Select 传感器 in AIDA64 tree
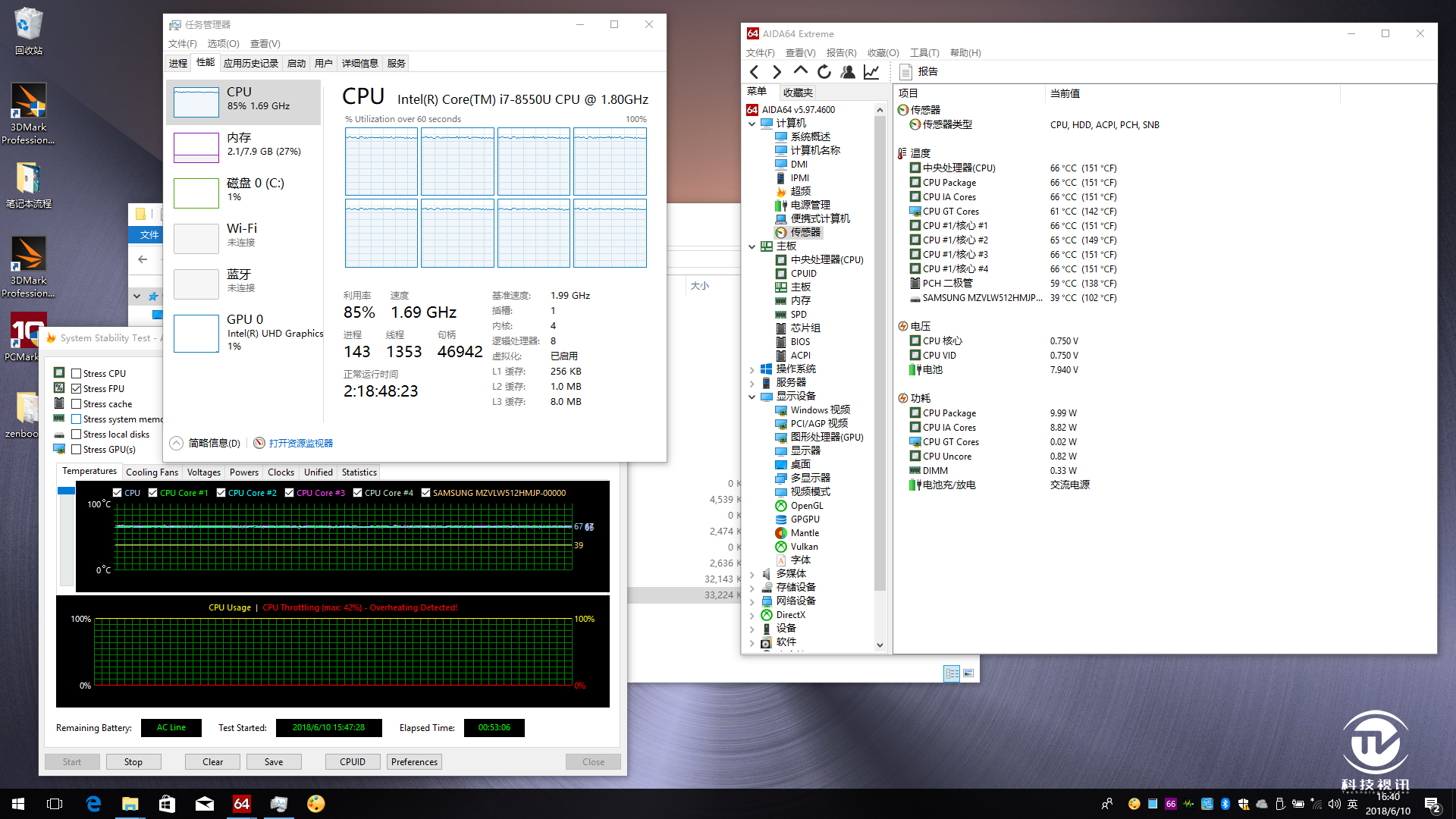Screen dimensions: 1456x819 pyautogui.click(x=798, y=232)
